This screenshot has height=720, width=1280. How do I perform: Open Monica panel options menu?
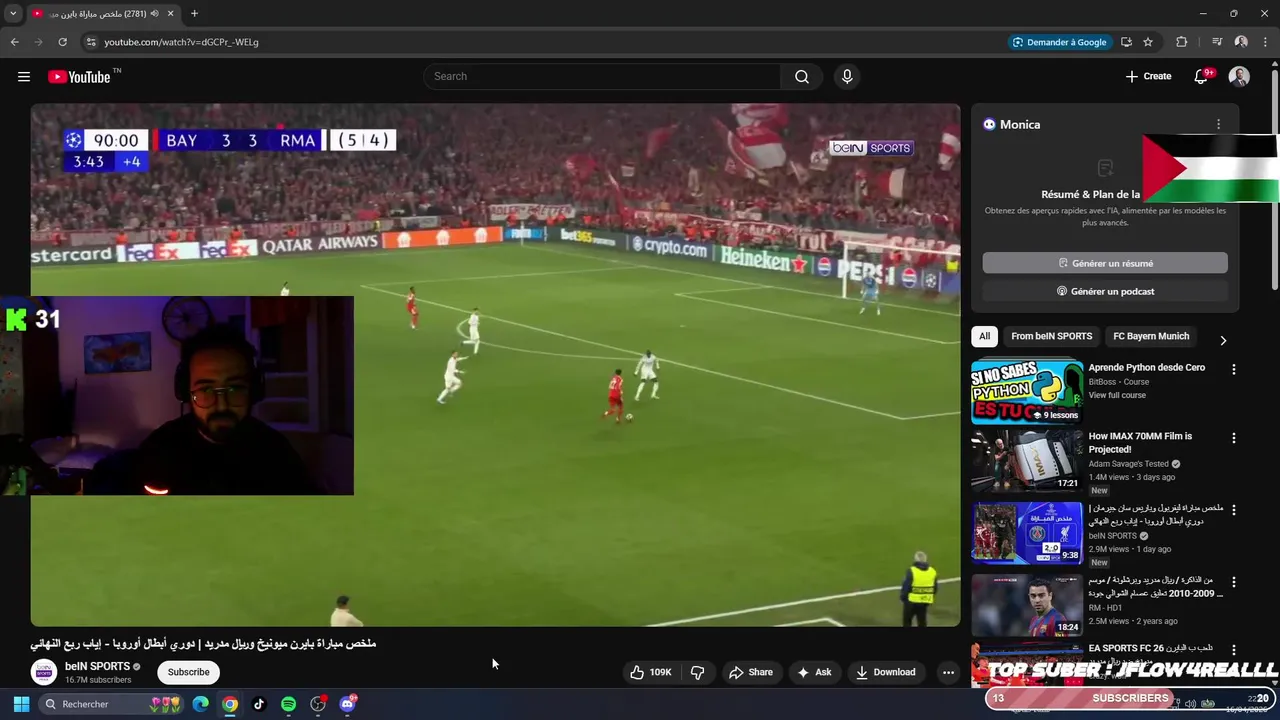coord(1218,124)
